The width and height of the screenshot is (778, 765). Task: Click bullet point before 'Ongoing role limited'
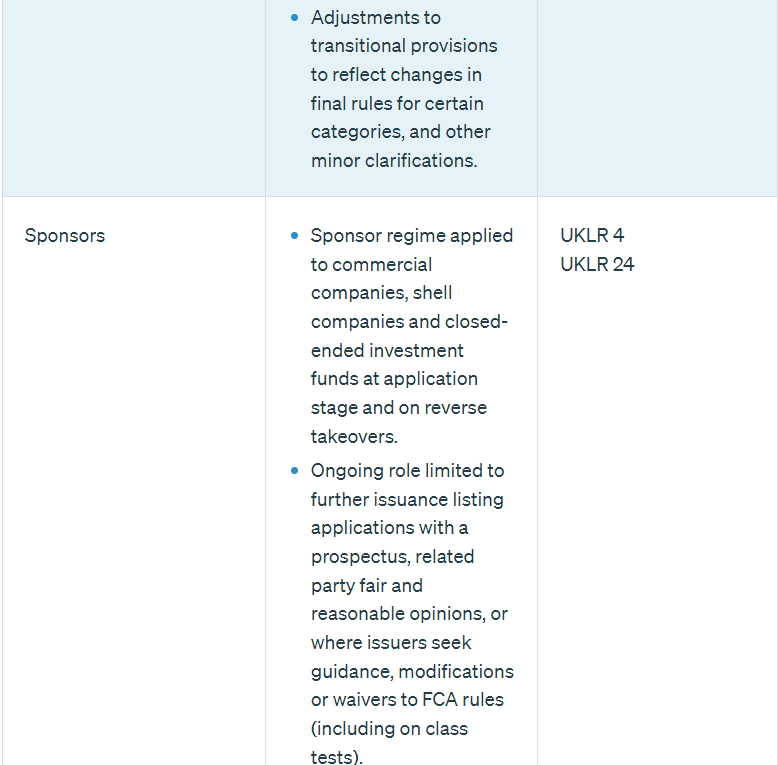coord(294,471)
